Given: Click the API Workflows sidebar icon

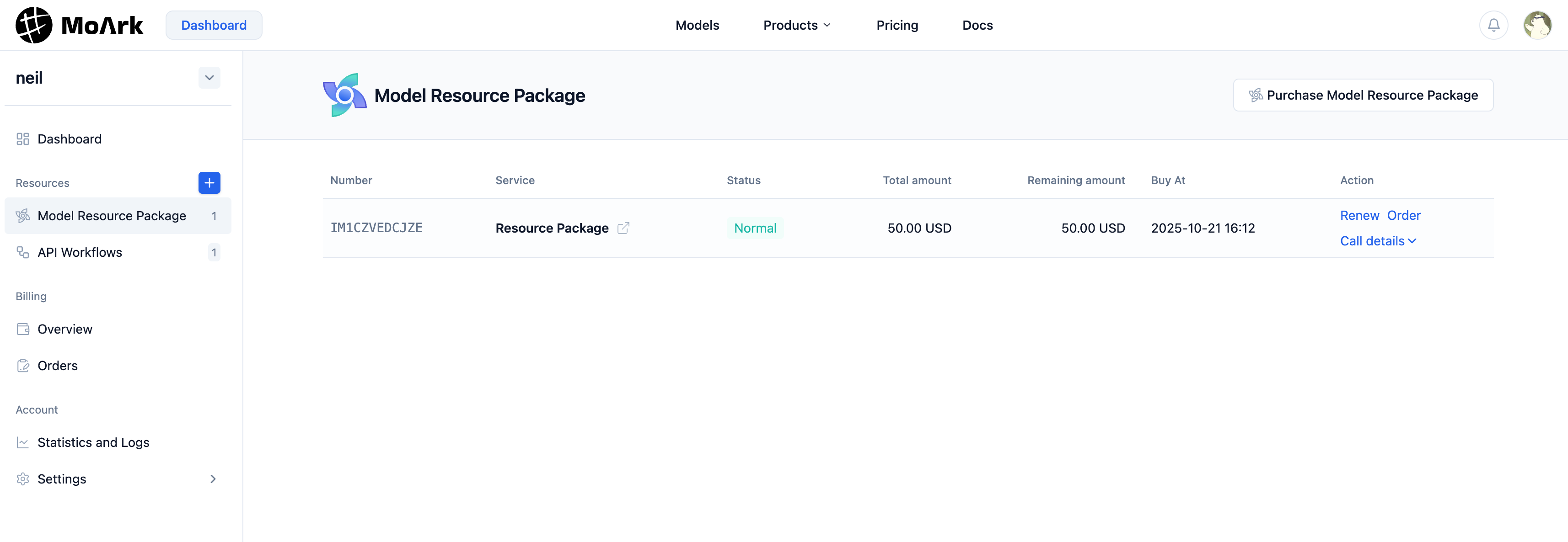Looking at the screenshot, I should pyautogui.click(x=22, y=252).
